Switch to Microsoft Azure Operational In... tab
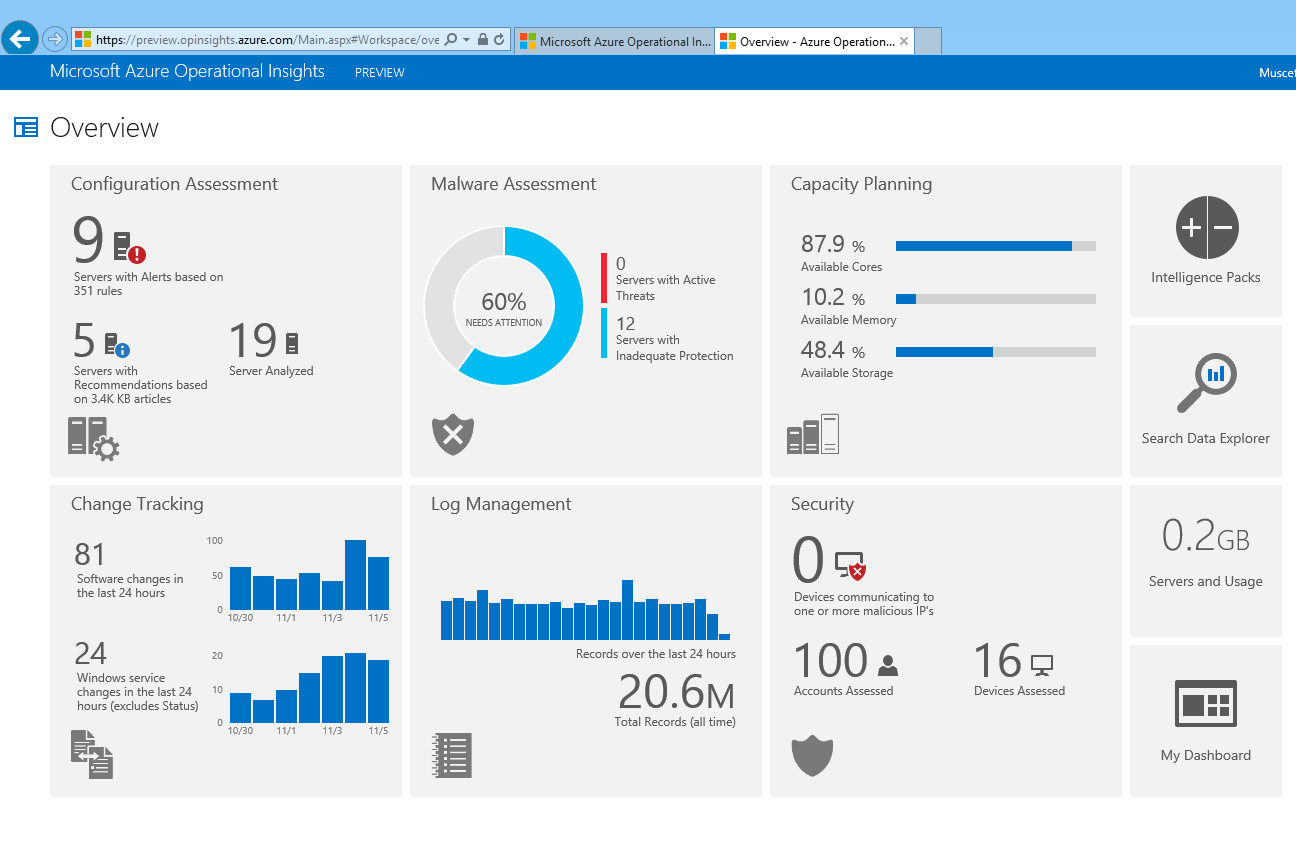Image resolution: width=1296 pixels, height=860 pixels. pos(615,42)
